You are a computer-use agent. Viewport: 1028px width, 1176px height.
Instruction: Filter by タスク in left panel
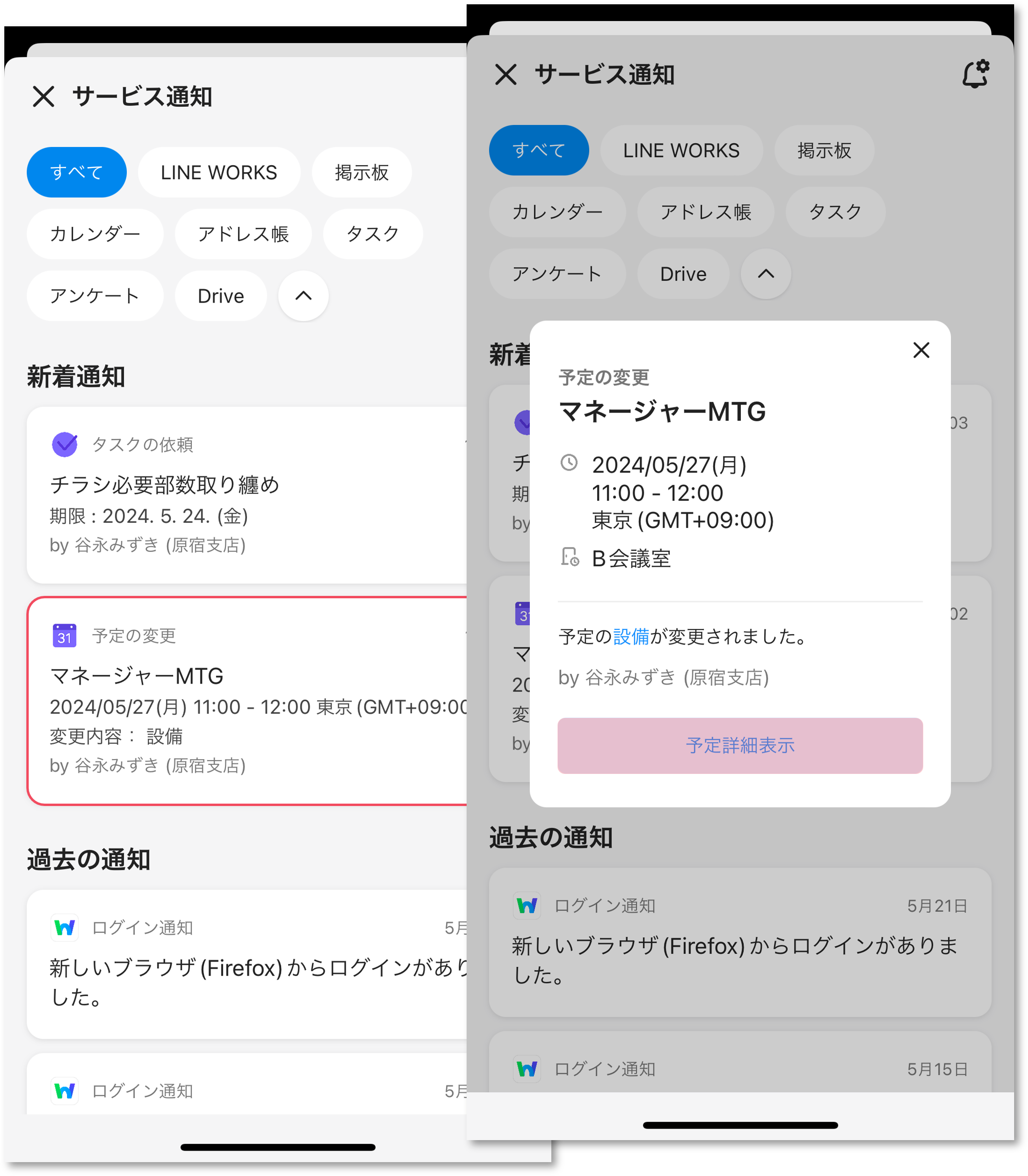373,234
